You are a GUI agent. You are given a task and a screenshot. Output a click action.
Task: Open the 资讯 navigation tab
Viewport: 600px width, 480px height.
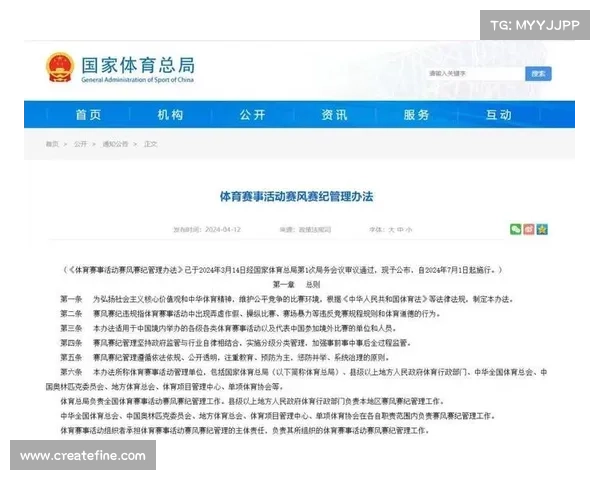coord(334,115)
